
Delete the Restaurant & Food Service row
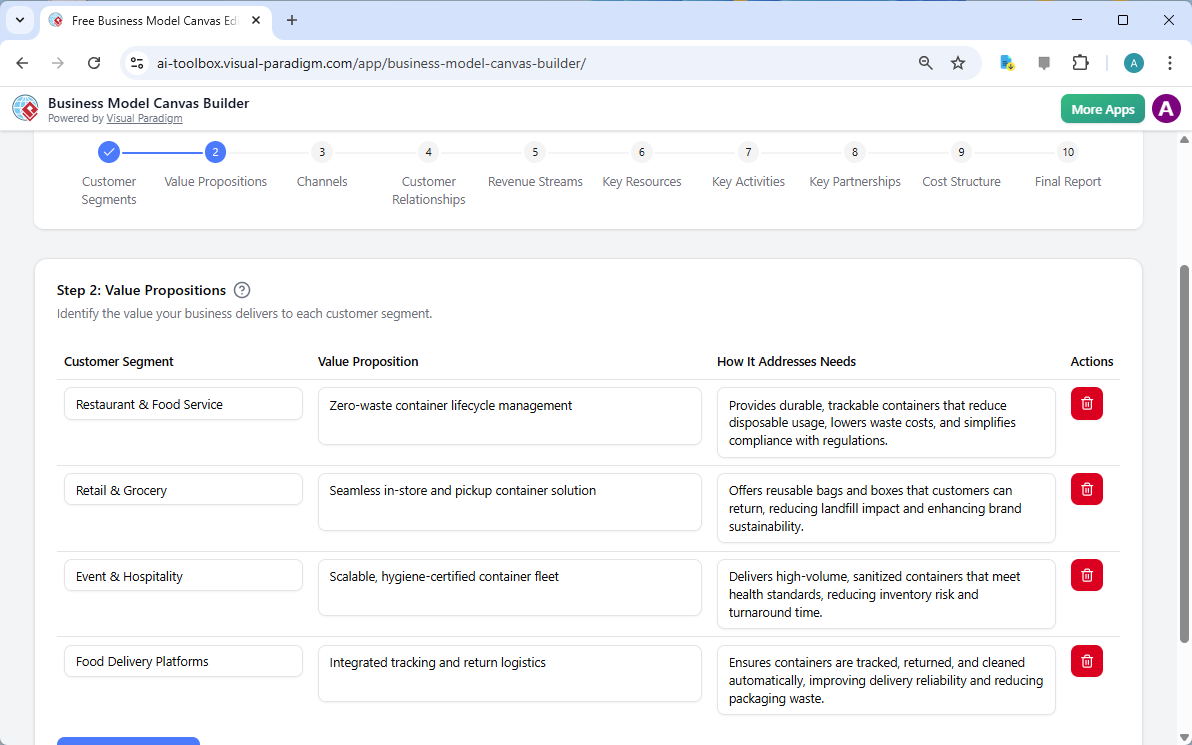[1086, 403]
